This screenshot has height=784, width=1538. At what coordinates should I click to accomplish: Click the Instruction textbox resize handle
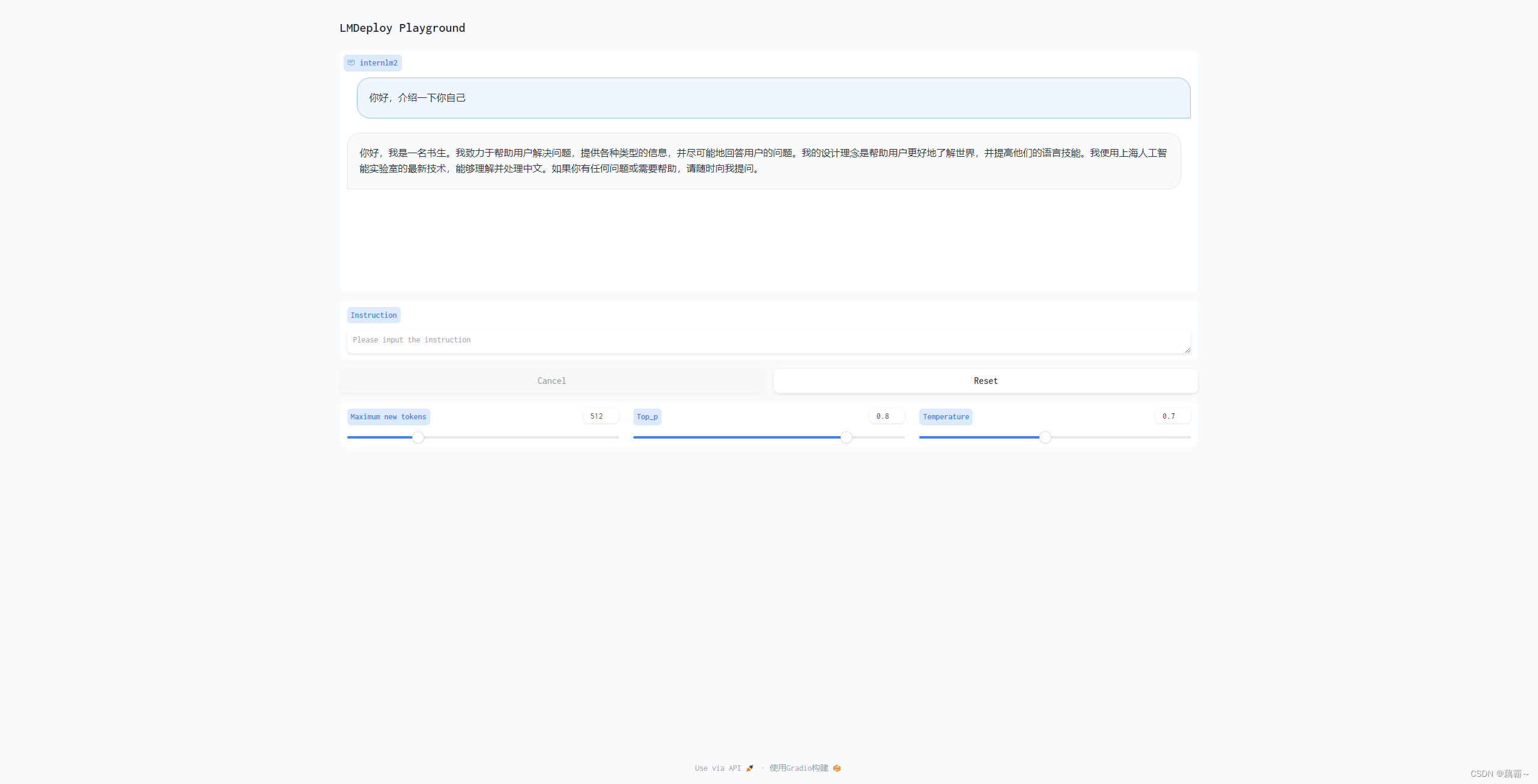pos(1187,350)
